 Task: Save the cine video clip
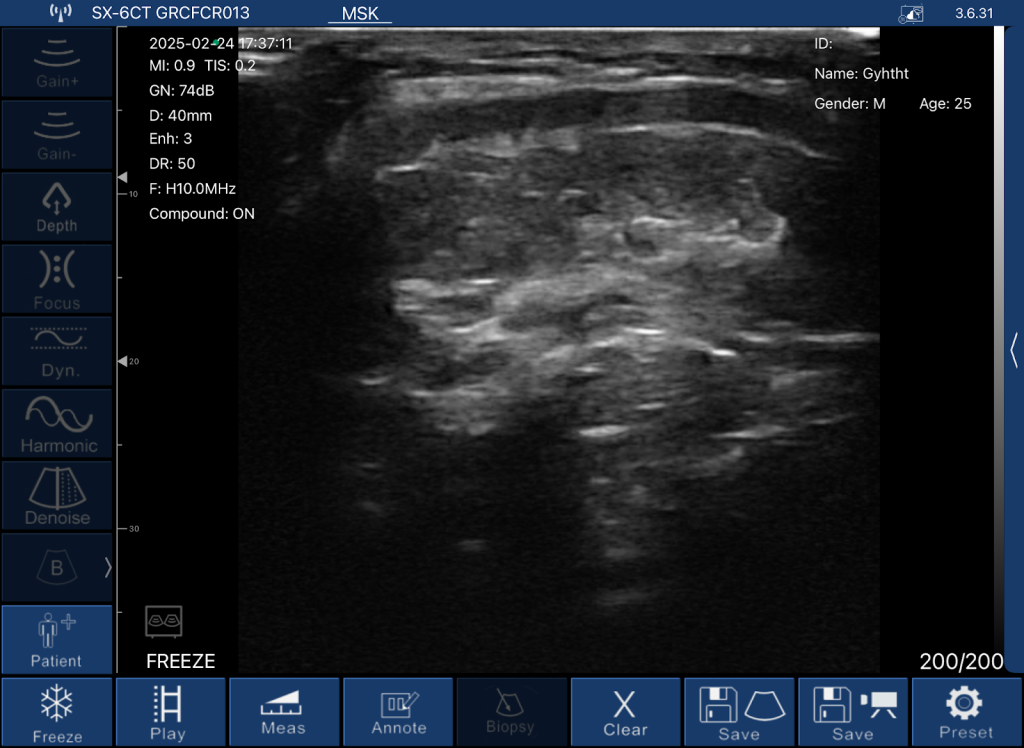tap(853, 712)
